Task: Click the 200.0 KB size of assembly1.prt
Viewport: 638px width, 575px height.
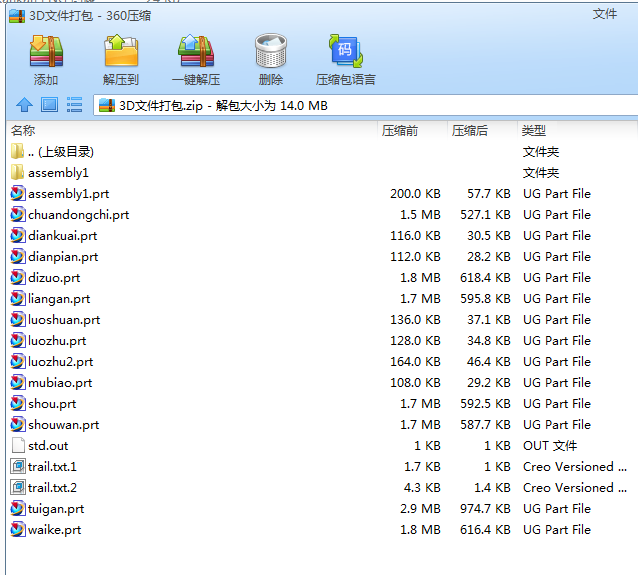Action: pyautogui.click(x=415, y=194)
